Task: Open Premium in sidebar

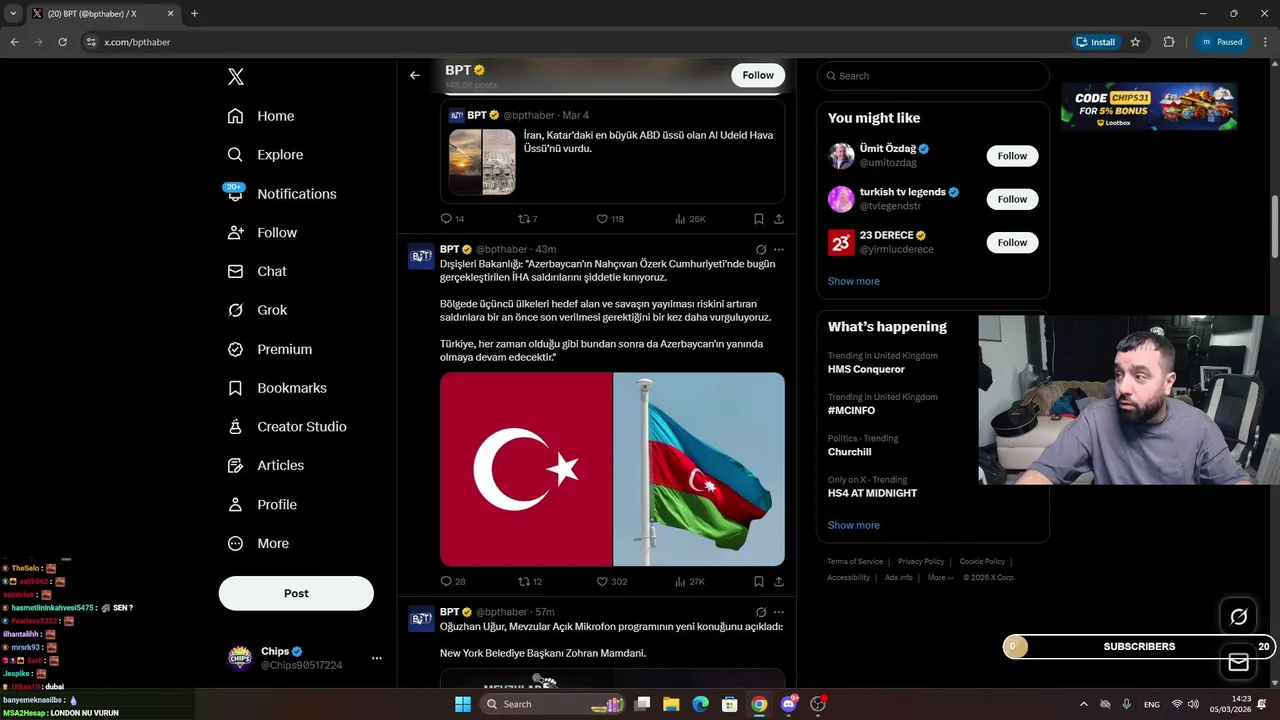Action: coord(270,349)
